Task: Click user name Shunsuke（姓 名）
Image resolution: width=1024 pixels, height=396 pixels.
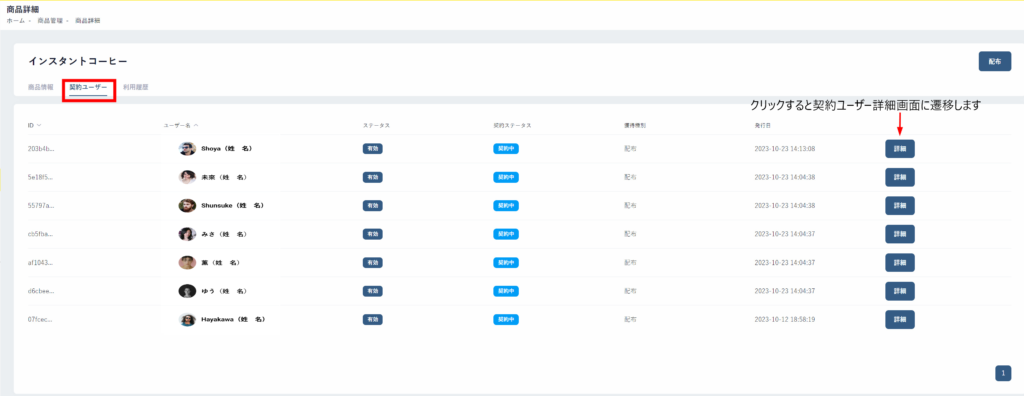Action: (232, 206)
